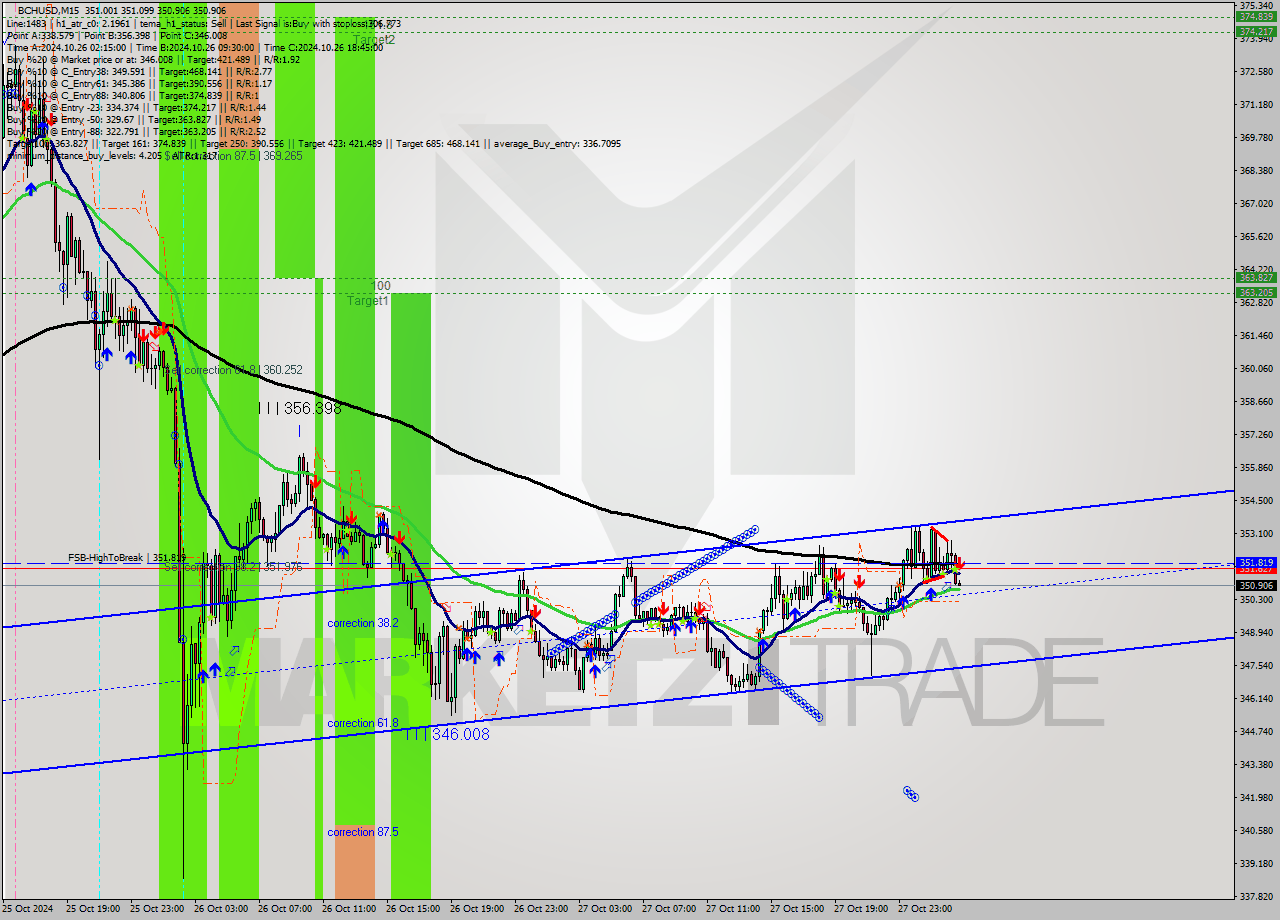Viewport: 1280px width, 920px height.
Task: Click the 375.340 price axis label
Action: point(1256,5)
